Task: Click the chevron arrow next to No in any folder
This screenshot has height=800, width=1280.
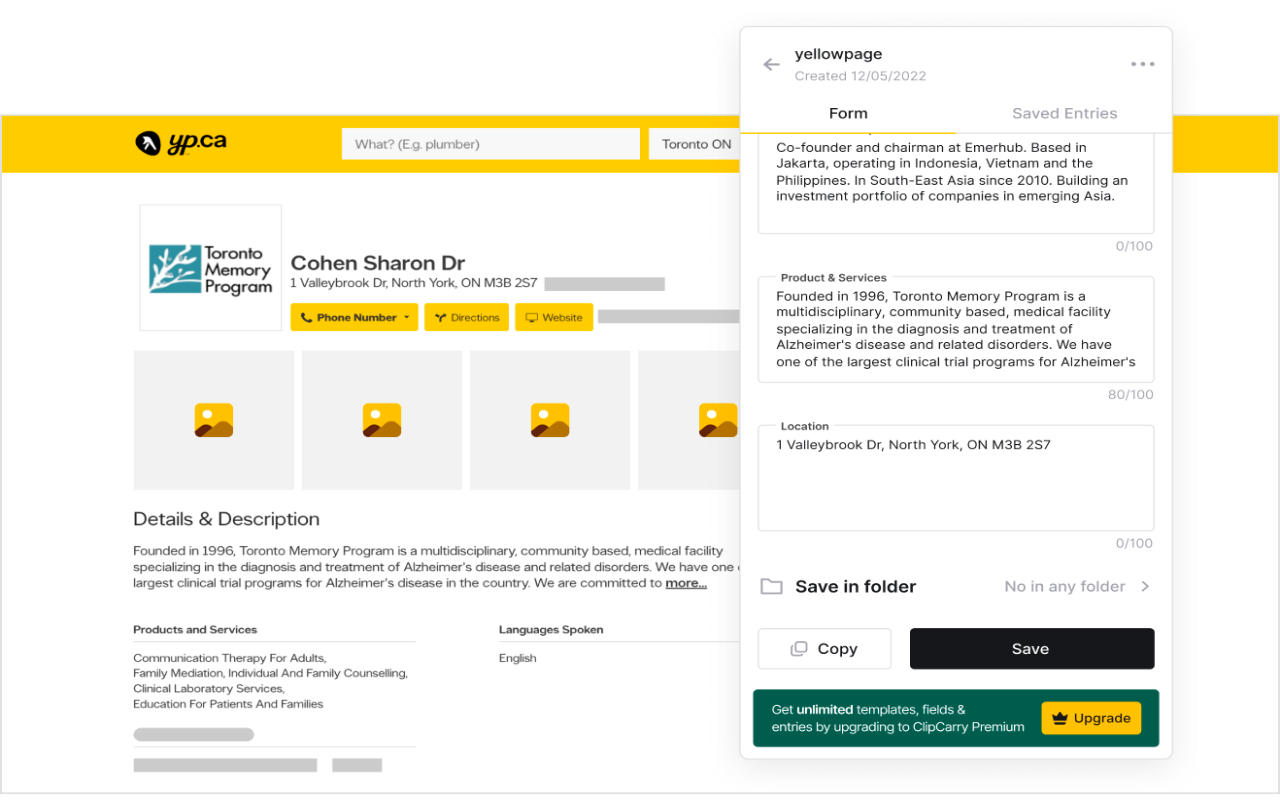Action: coord(1145,587)
